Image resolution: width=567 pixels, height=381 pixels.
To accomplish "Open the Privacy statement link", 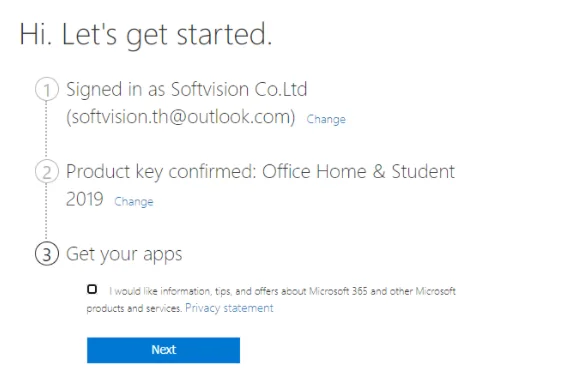I will pos(229,308).
